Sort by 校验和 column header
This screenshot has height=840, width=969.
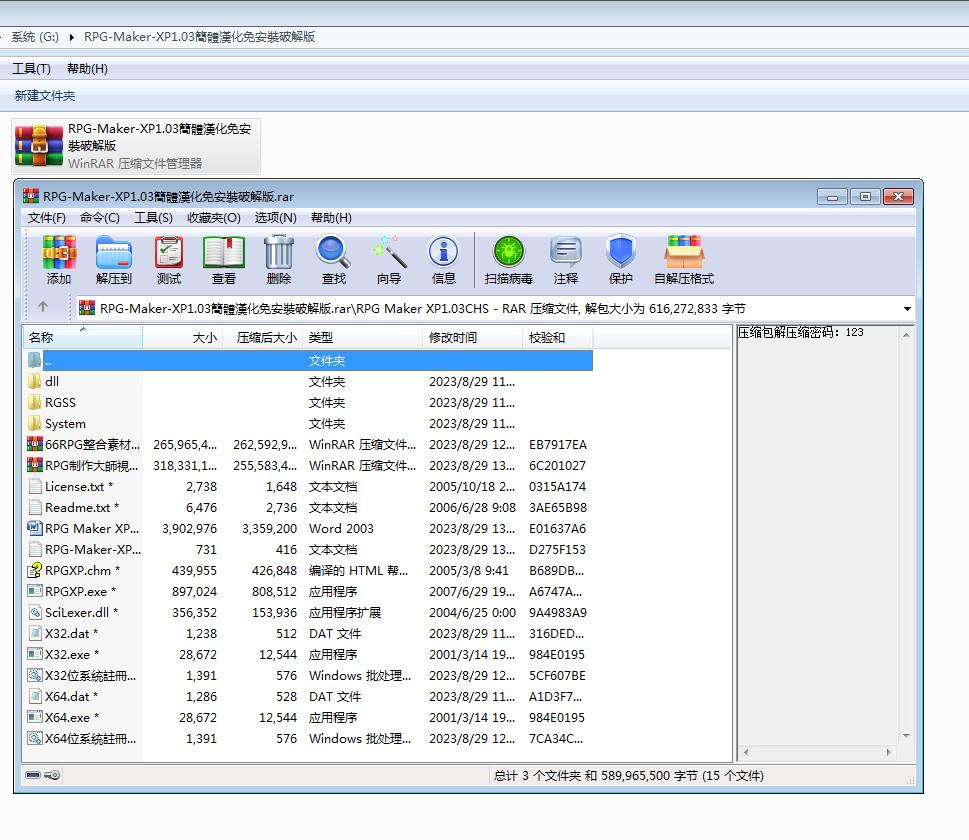point(558,337)
